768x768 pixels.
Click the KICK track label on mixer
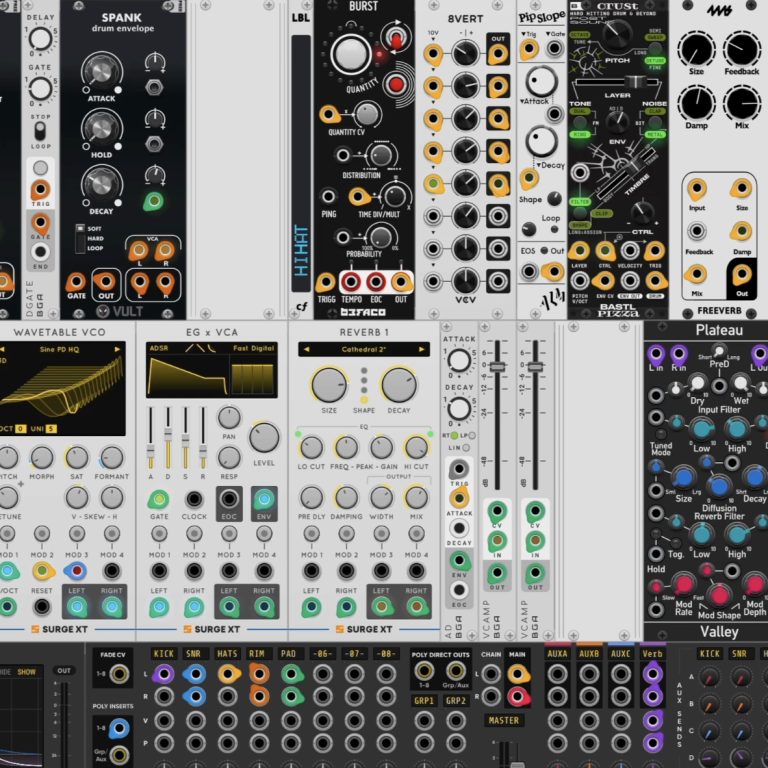pyautogui.click(x=164, y=653)
